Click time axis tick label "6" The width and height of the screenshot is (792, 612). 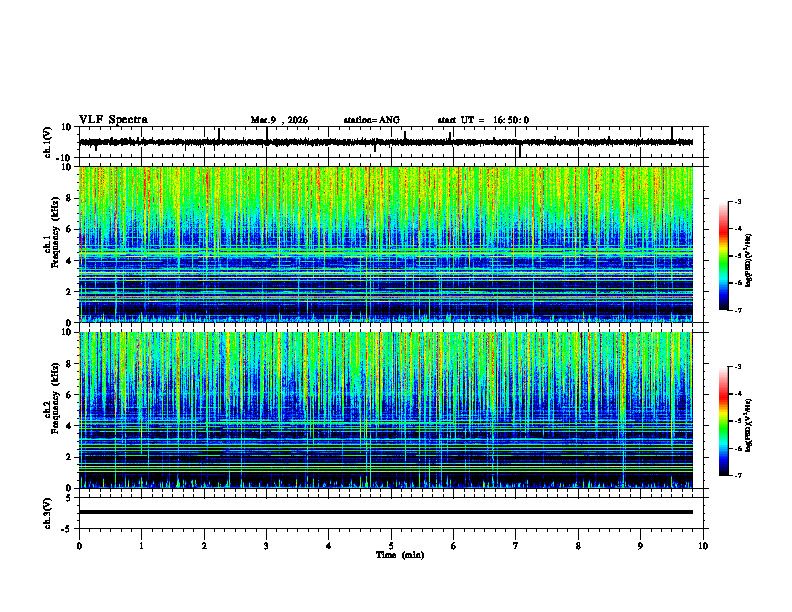tap(454, 546)
